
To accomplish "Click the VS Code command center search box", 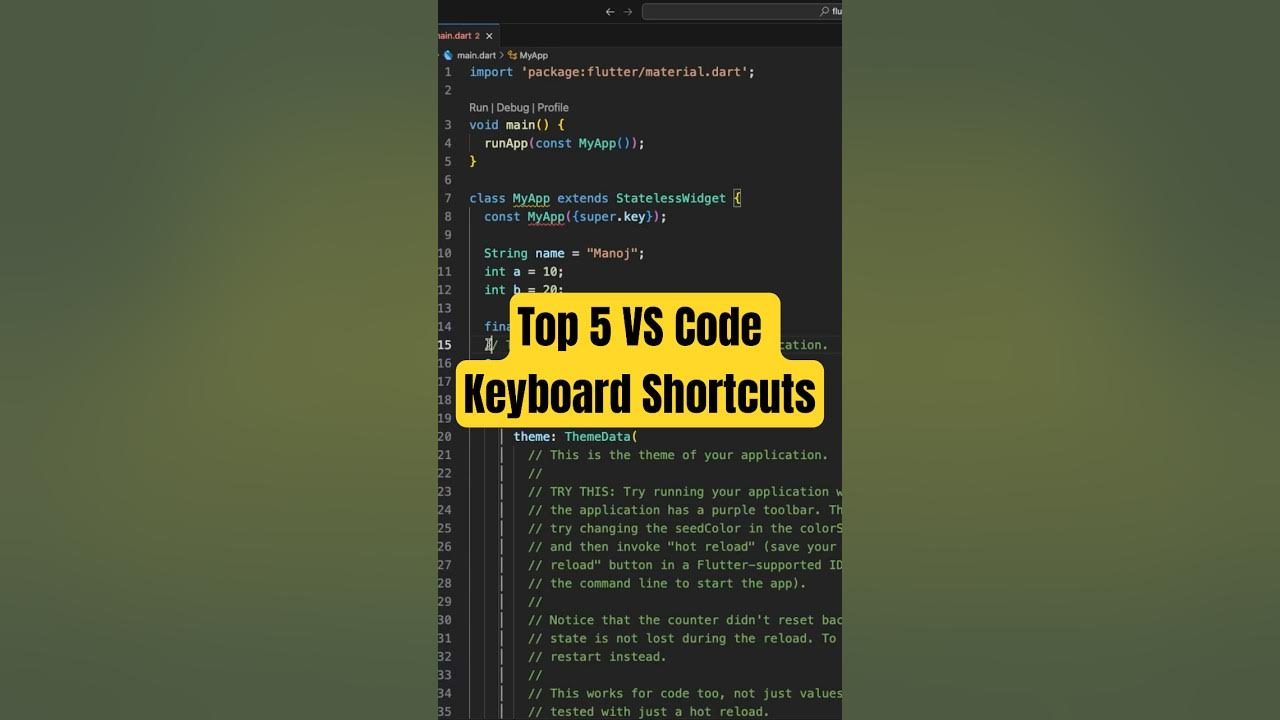I will pyautogui.click(x=741, y=12).
